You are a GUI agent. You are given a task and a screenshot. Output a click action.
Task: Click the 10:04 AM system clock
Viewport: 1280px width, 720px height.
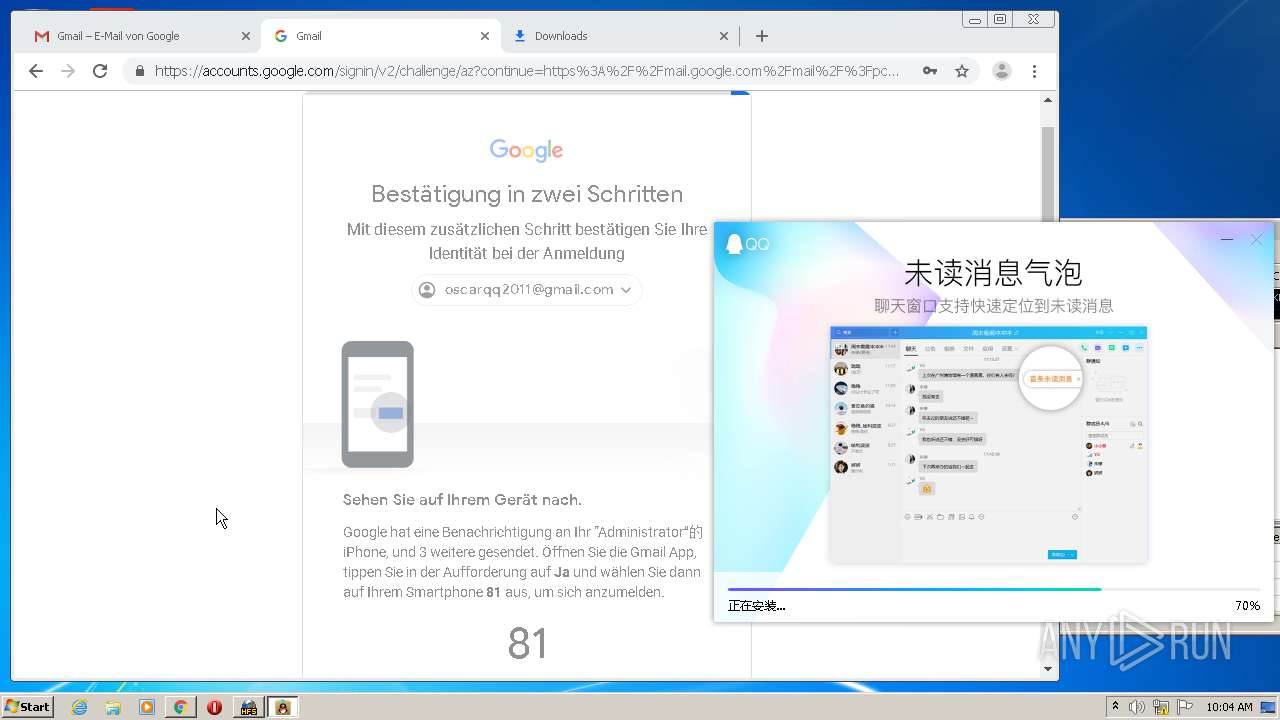pos(1229,707)
